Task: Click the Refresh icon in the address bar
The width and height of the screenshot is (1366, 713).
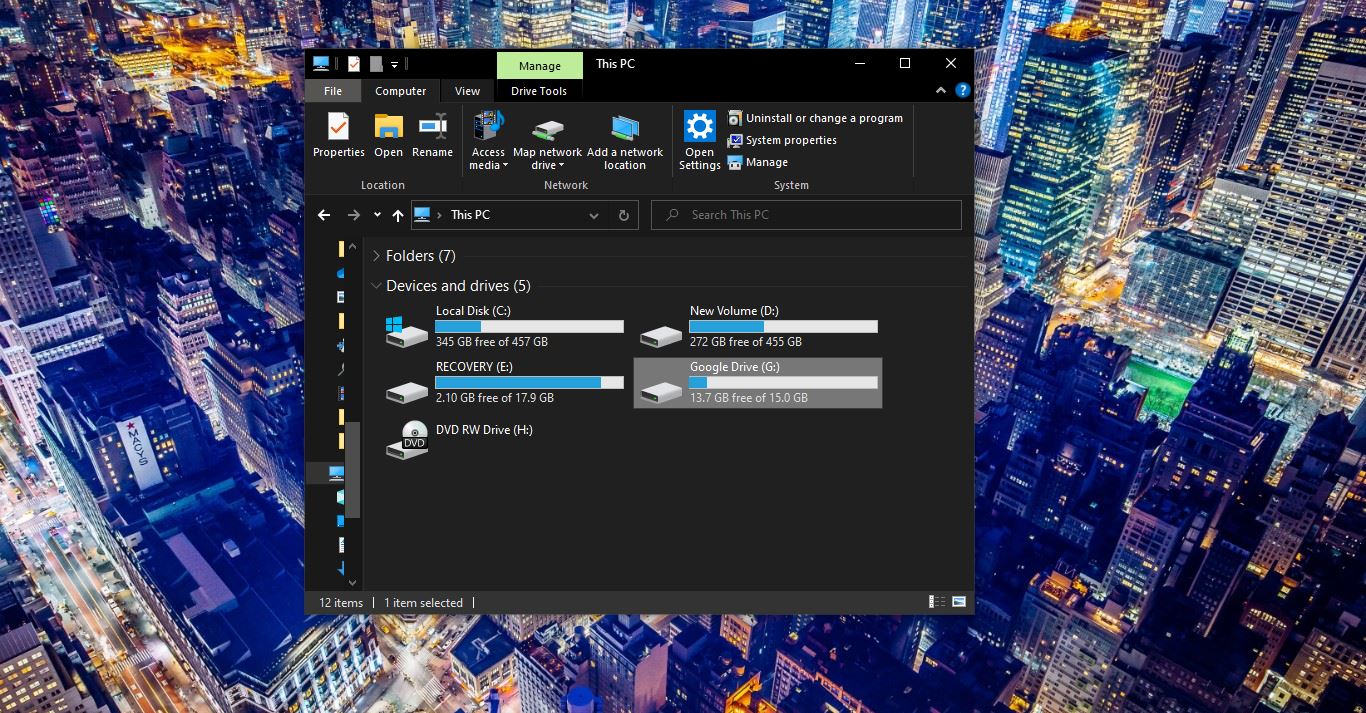Action: click(x=624, y=214)
